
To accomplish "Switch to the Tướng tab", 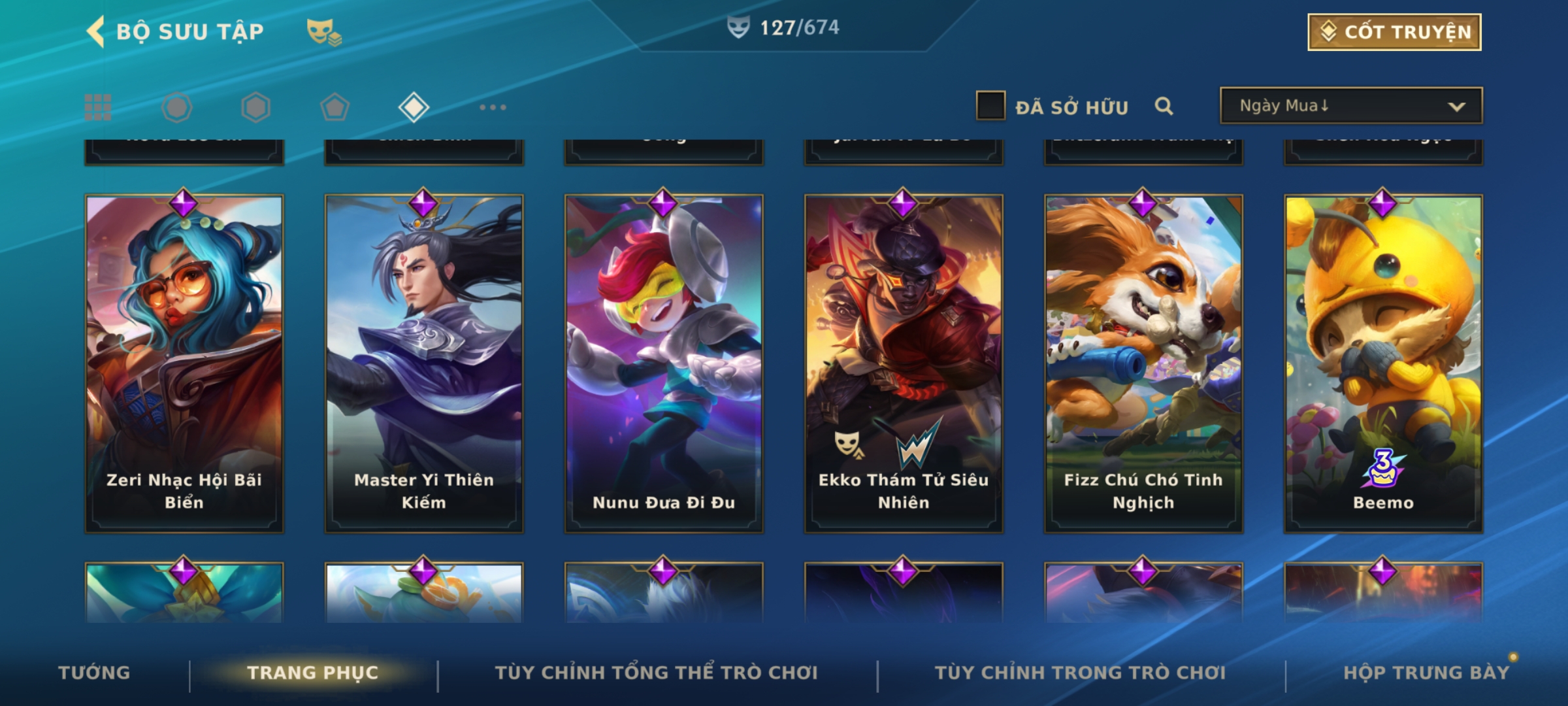I will pyautogui.click(x=94, y=673).
